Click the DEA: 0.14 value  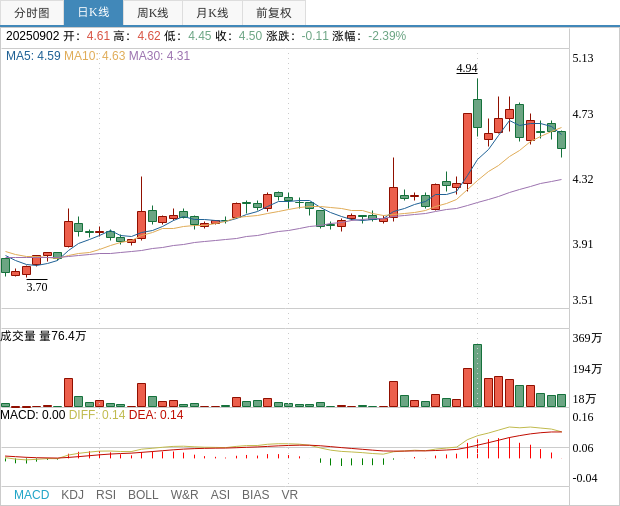click(x=156, y=415)
